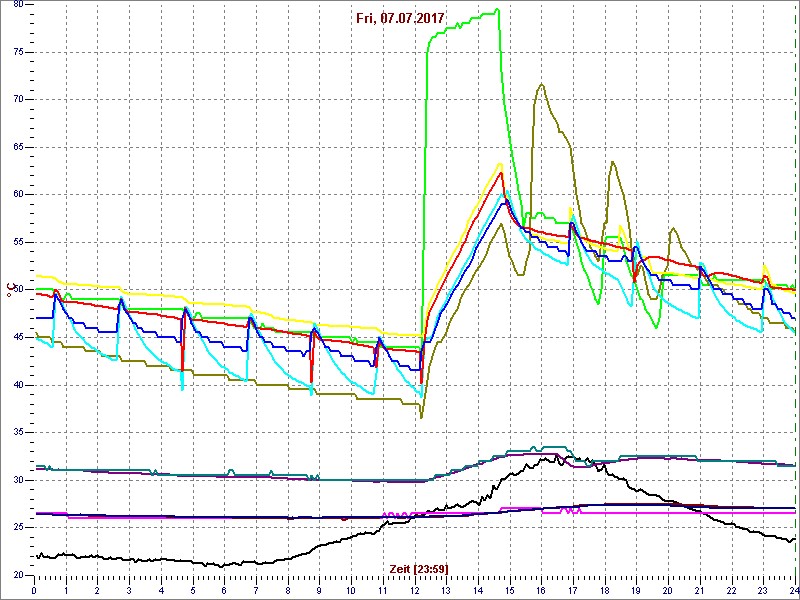800x600 pixels.
Task: Click hour 3 on the time axis
Action: (x=129, y=590)
